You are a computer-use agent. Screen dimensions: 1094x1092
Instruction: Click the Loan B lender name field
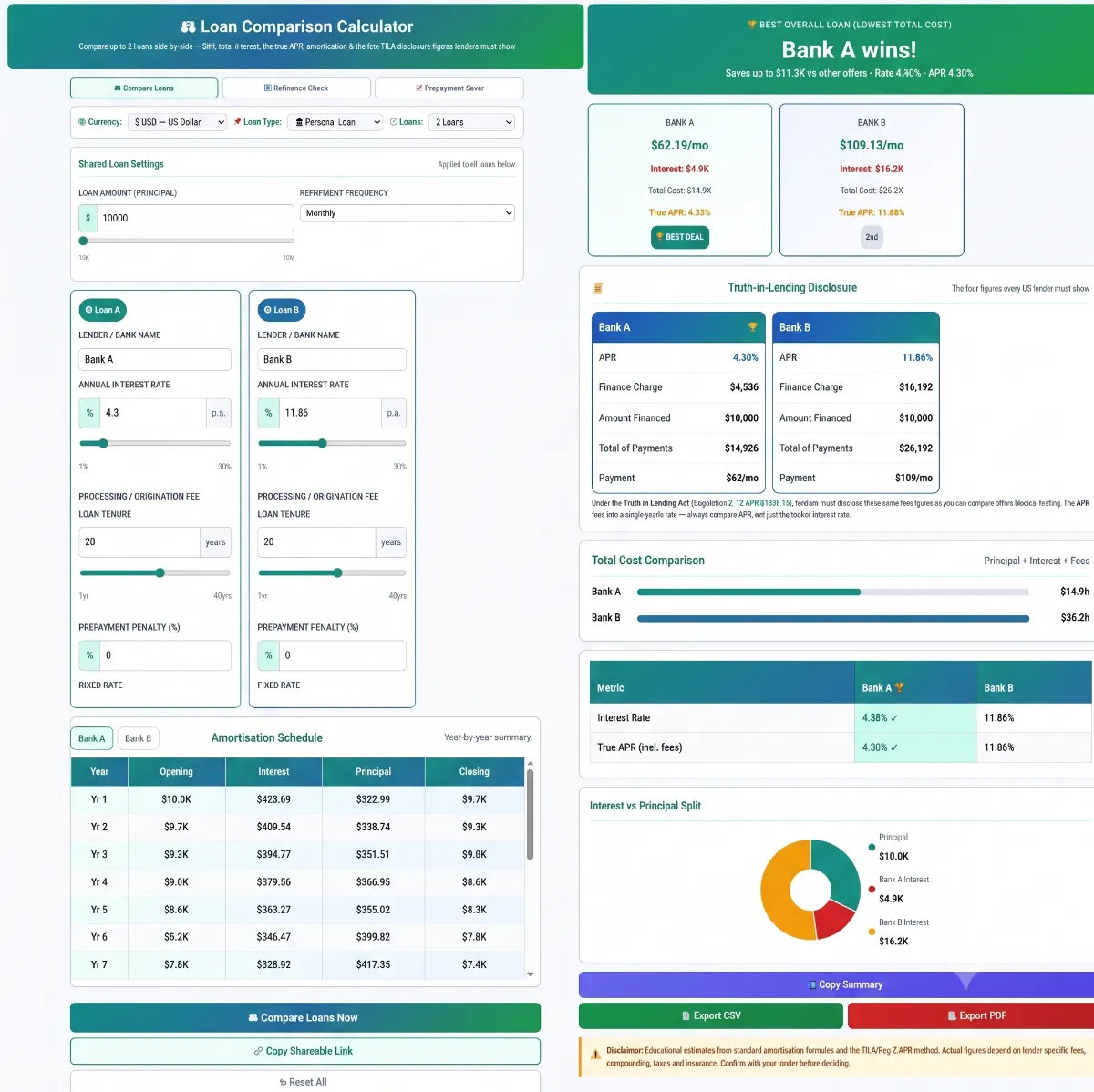click(x=332, y=359)
